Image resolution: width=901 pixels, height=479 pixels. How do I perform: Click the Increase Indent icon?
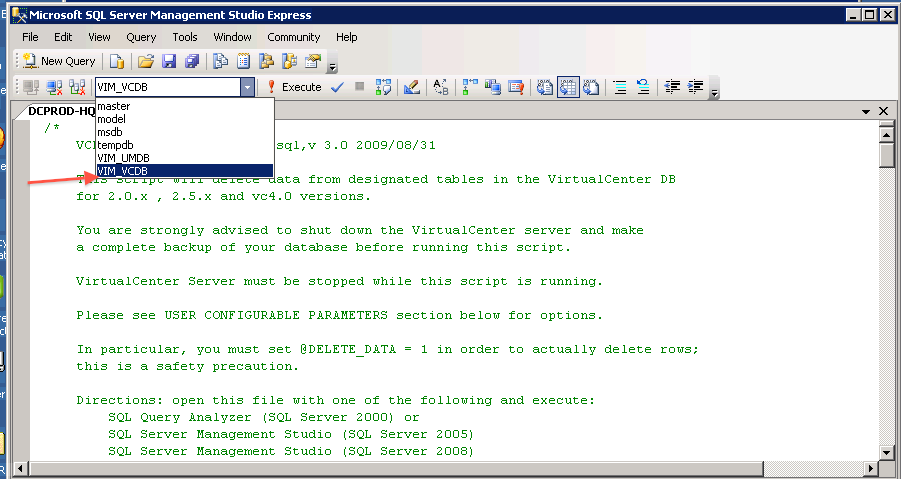[695, 87]
